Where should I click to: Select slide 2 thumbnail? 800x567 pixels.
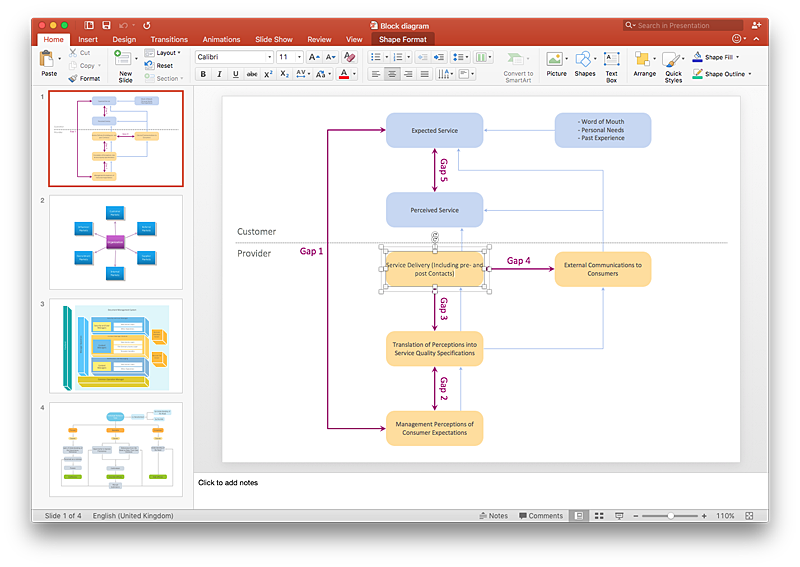tap(116, 242)
